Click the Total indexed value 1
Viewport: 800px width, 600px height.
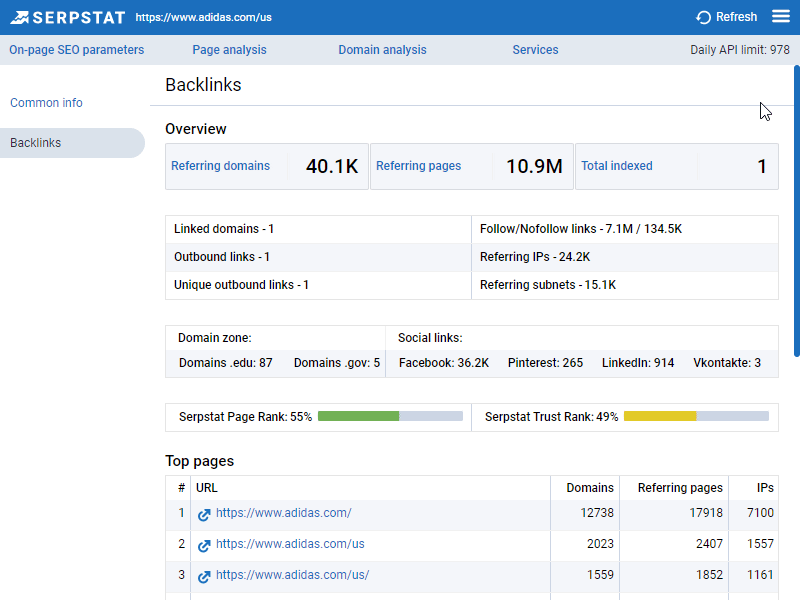[x=762, y=166]
